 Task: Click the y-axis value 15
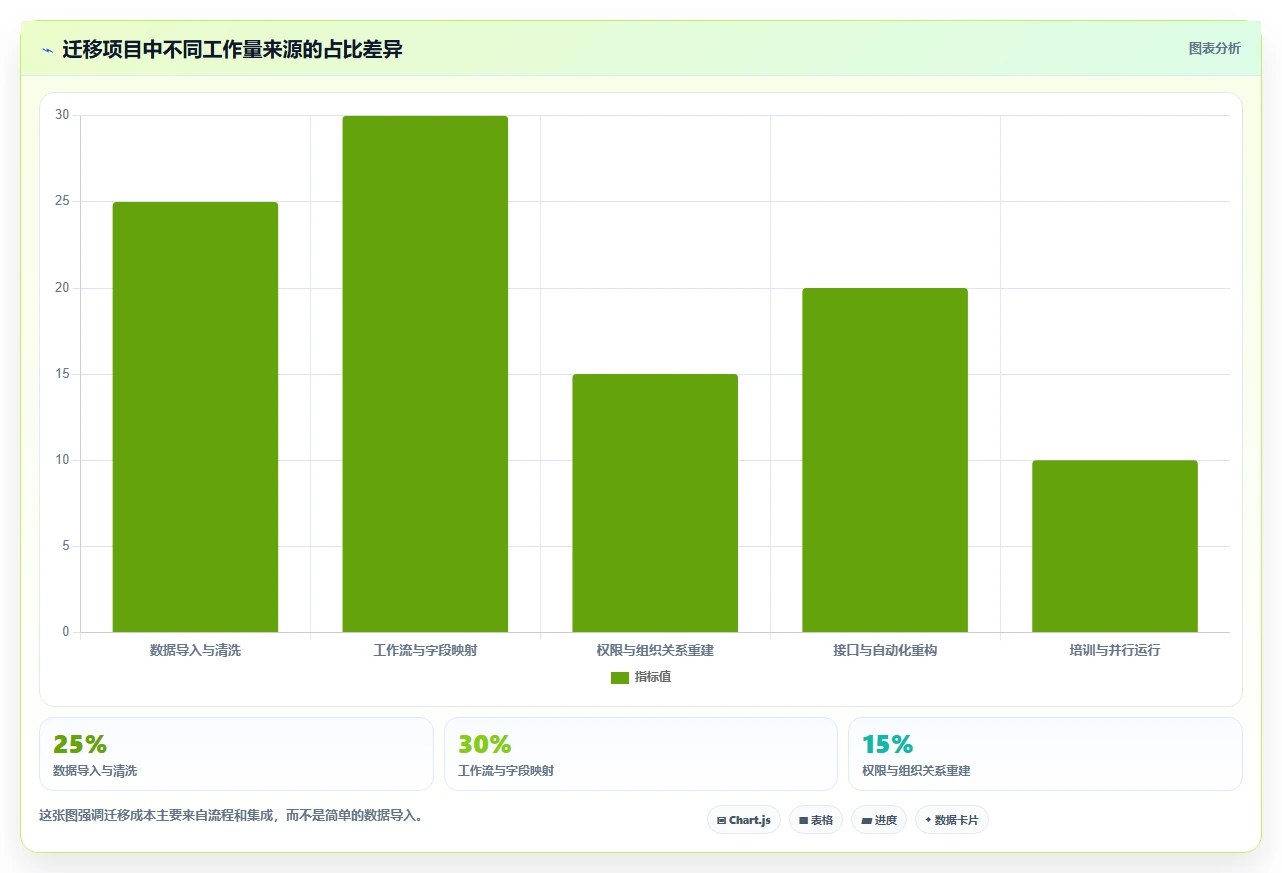(62, 374)
